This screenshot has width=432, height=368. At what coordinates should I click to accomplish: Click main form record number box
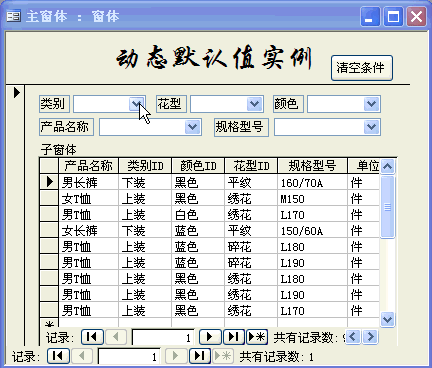click(x=129, y=356)
